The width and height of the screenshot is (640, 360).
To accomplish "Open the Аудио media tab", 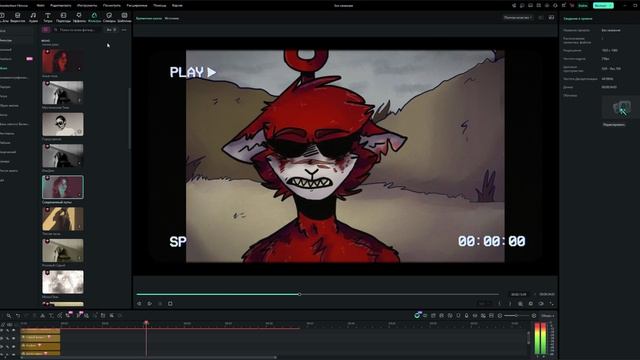I will point(33,17).
